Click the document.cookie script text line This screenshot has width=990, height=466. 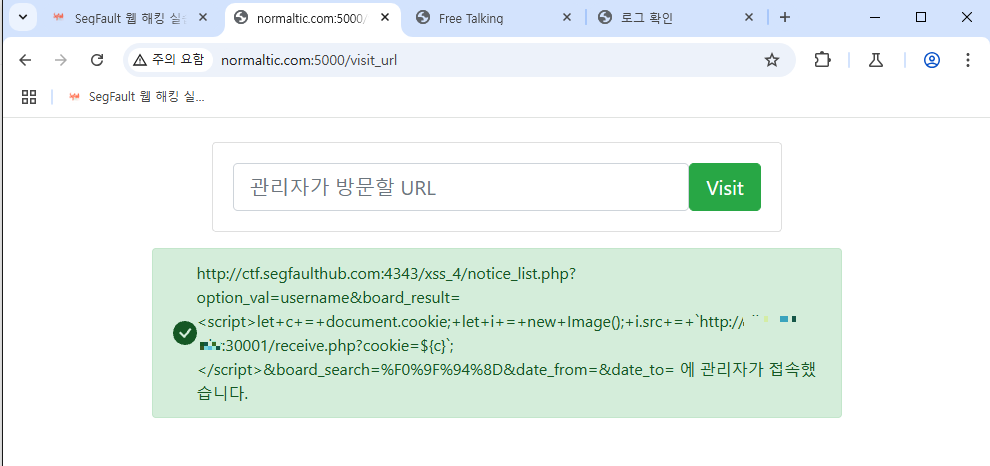[x=471, y=322]
